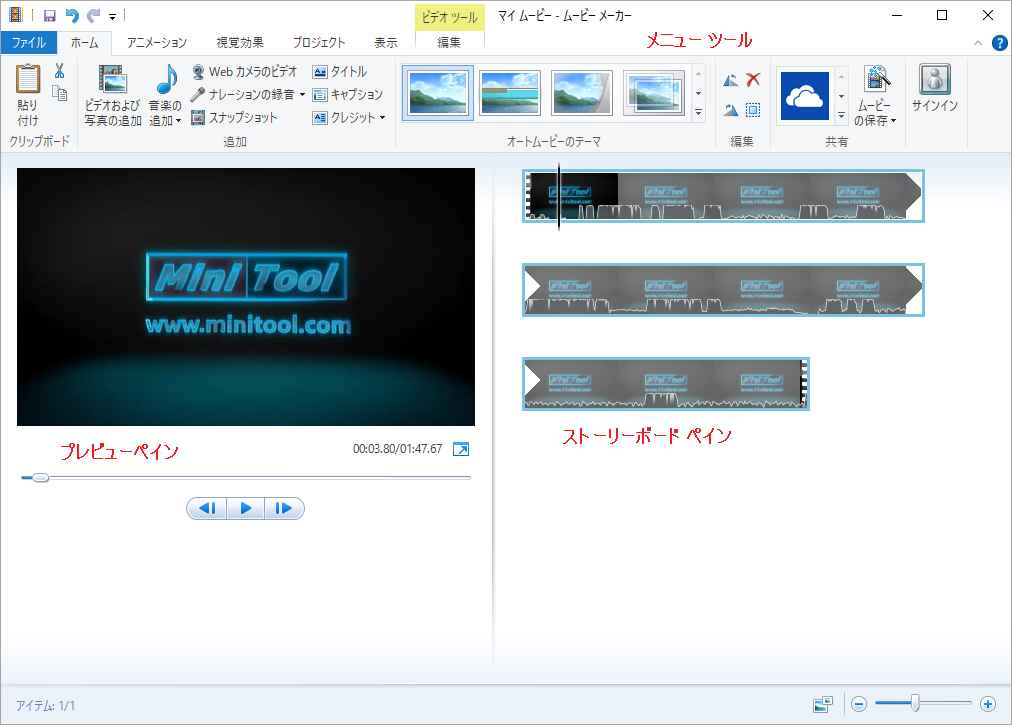Click the red X remove icon
1012x725 pixels.
[x=753, y=80]
